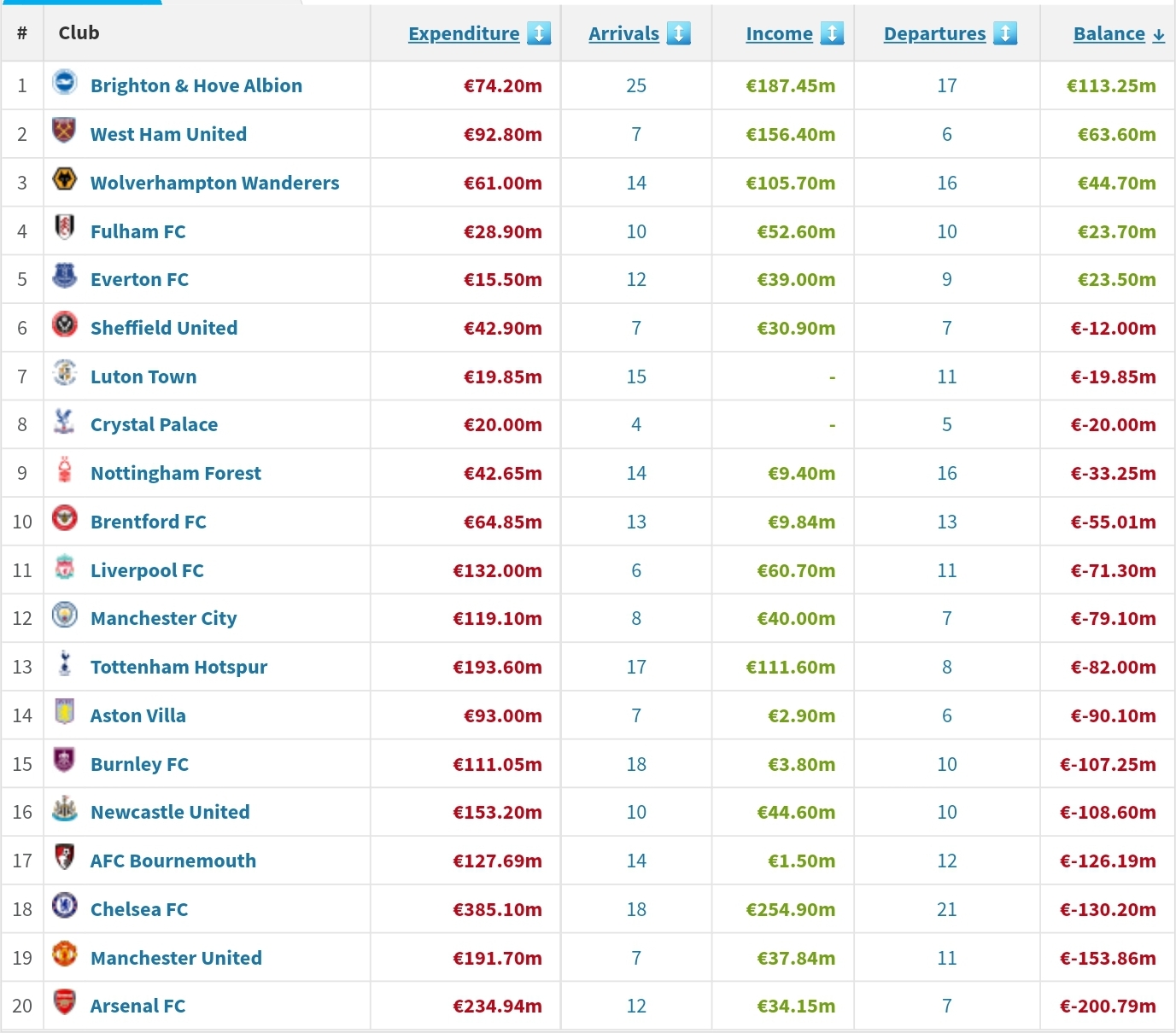The image size is (1176, 1033).
Task: Click the Liverpool FC crest icon
Action: pos(64,567)
